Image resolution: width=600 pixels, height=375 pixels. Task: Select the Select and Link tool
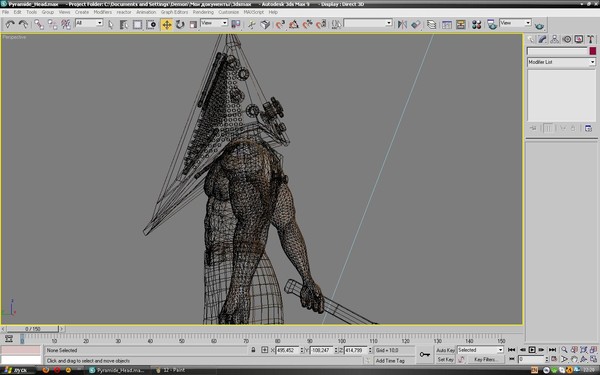pyautogui.click(x=39, y=24)
